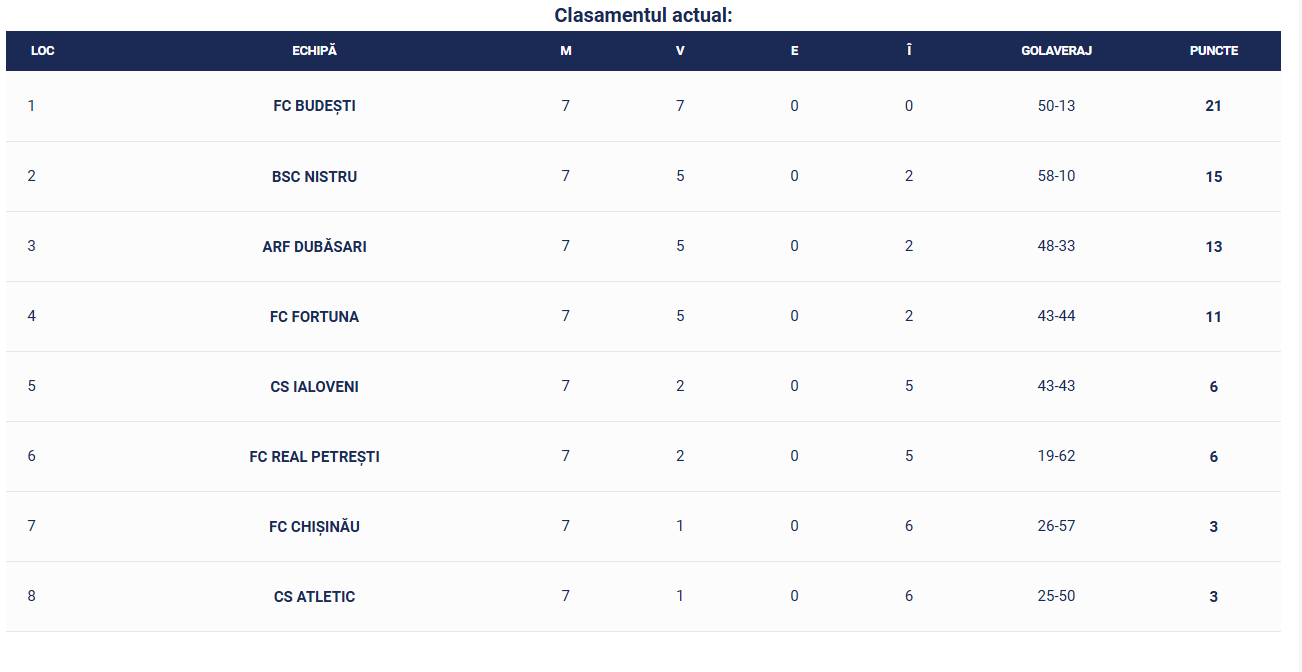Select the FC BUDEȘTI team name
This screenshot has height=672, width=1302.
pyautogui.click(x=314, y=106)
